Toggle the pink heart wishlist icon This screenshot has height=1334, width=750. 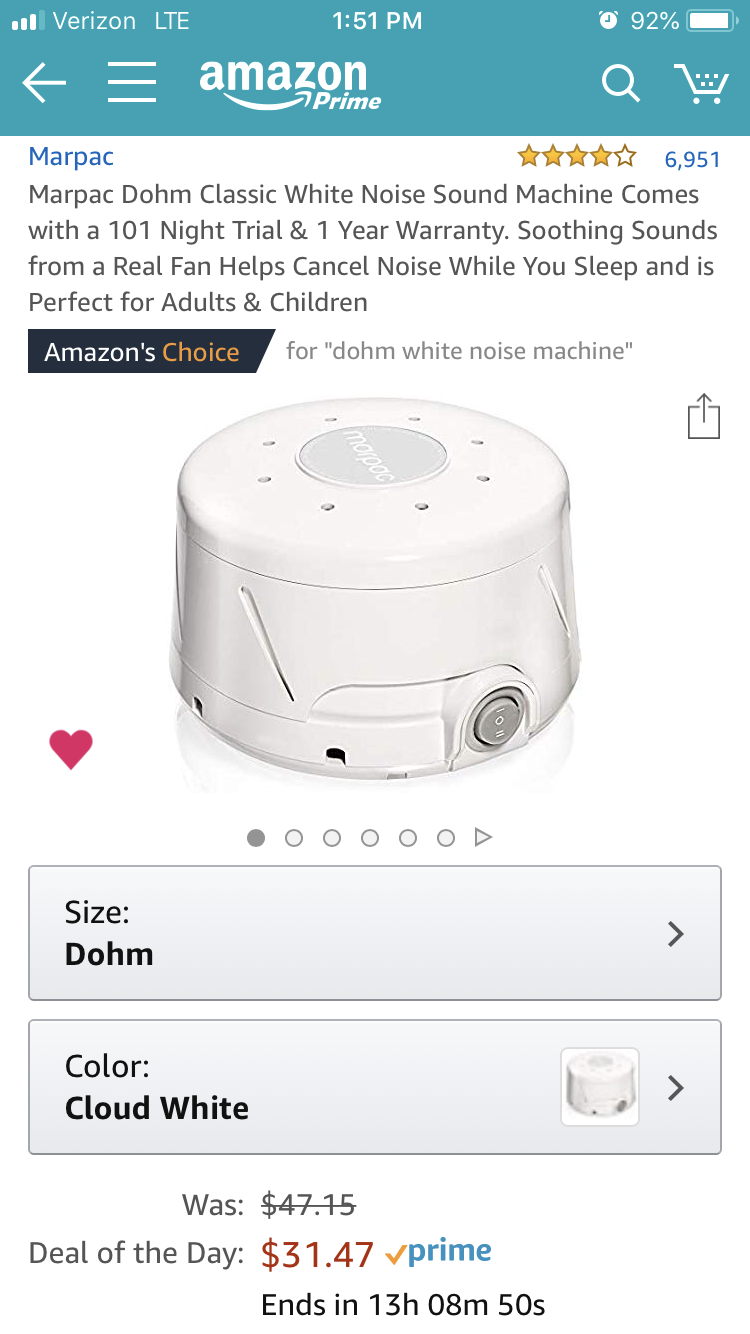[71, 749]
